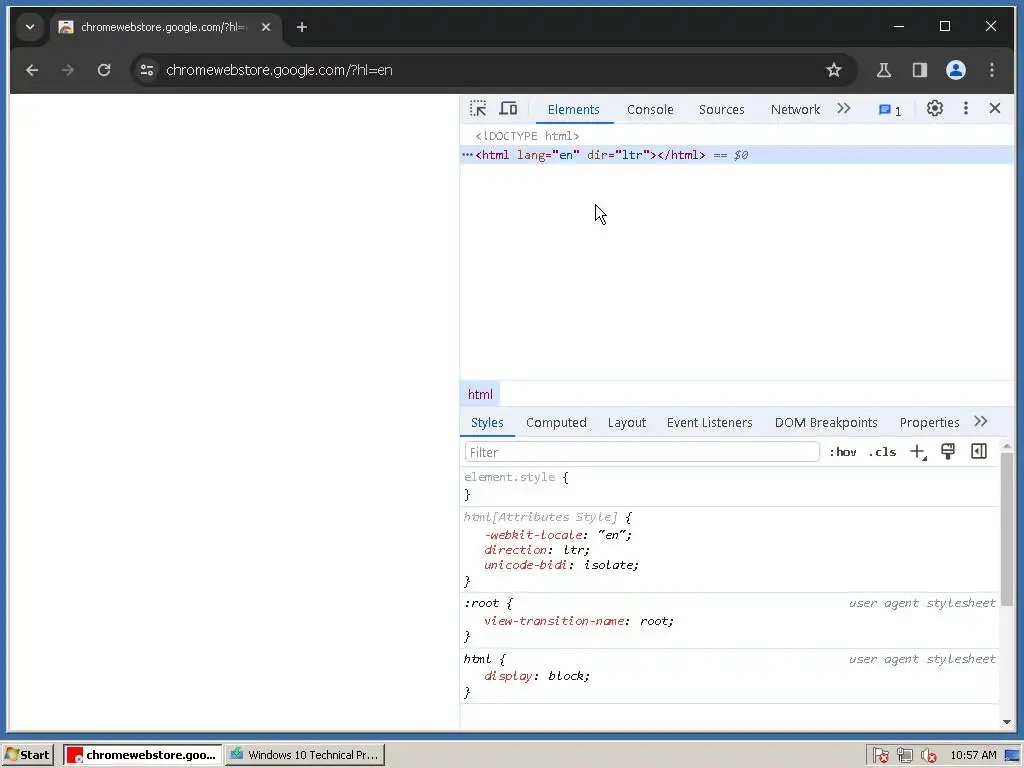This screenshot has width=1024, height=768.
Task: Show more Styles sidebar tabs chevron
Action: (x=981, y=422)
